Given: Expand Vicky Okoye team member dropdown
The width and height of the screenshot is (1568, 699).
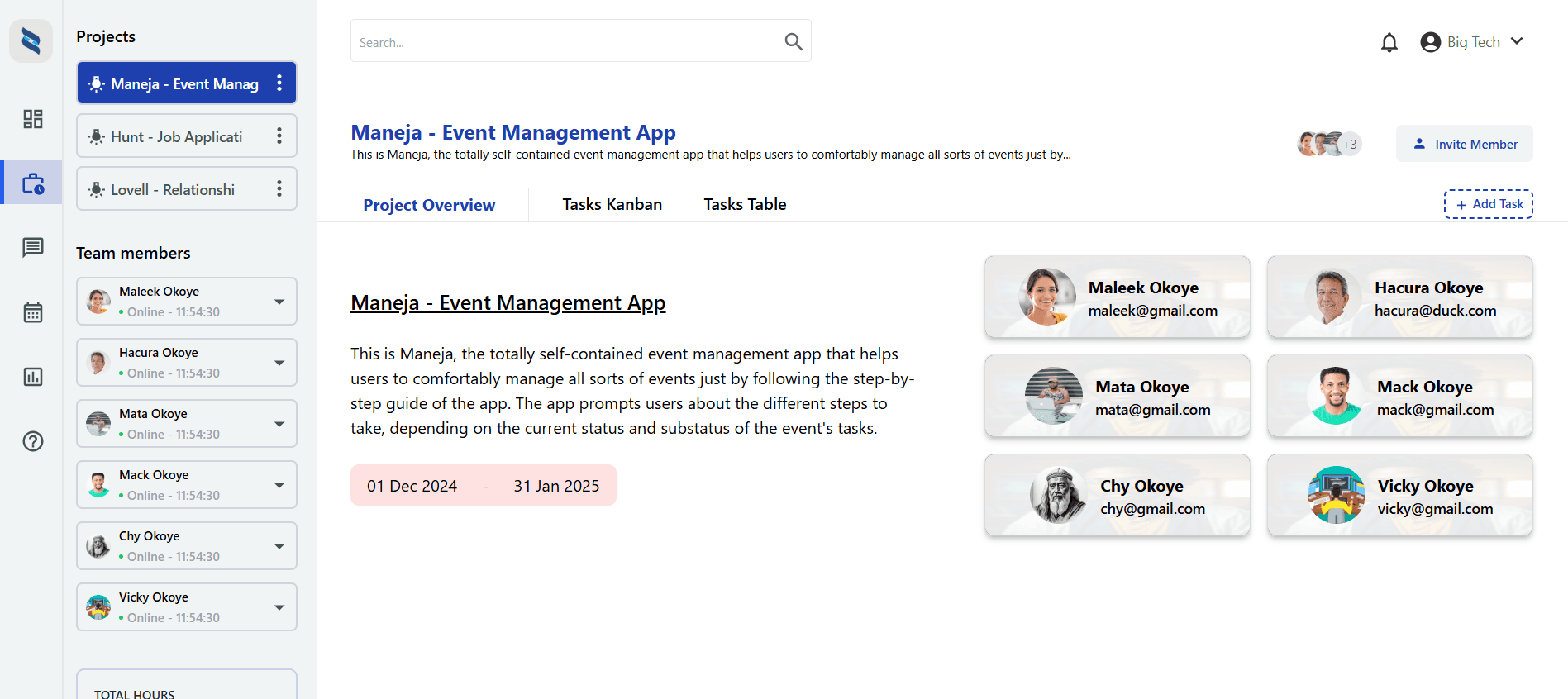Looking at the screenshot, I should click(279, 607).
